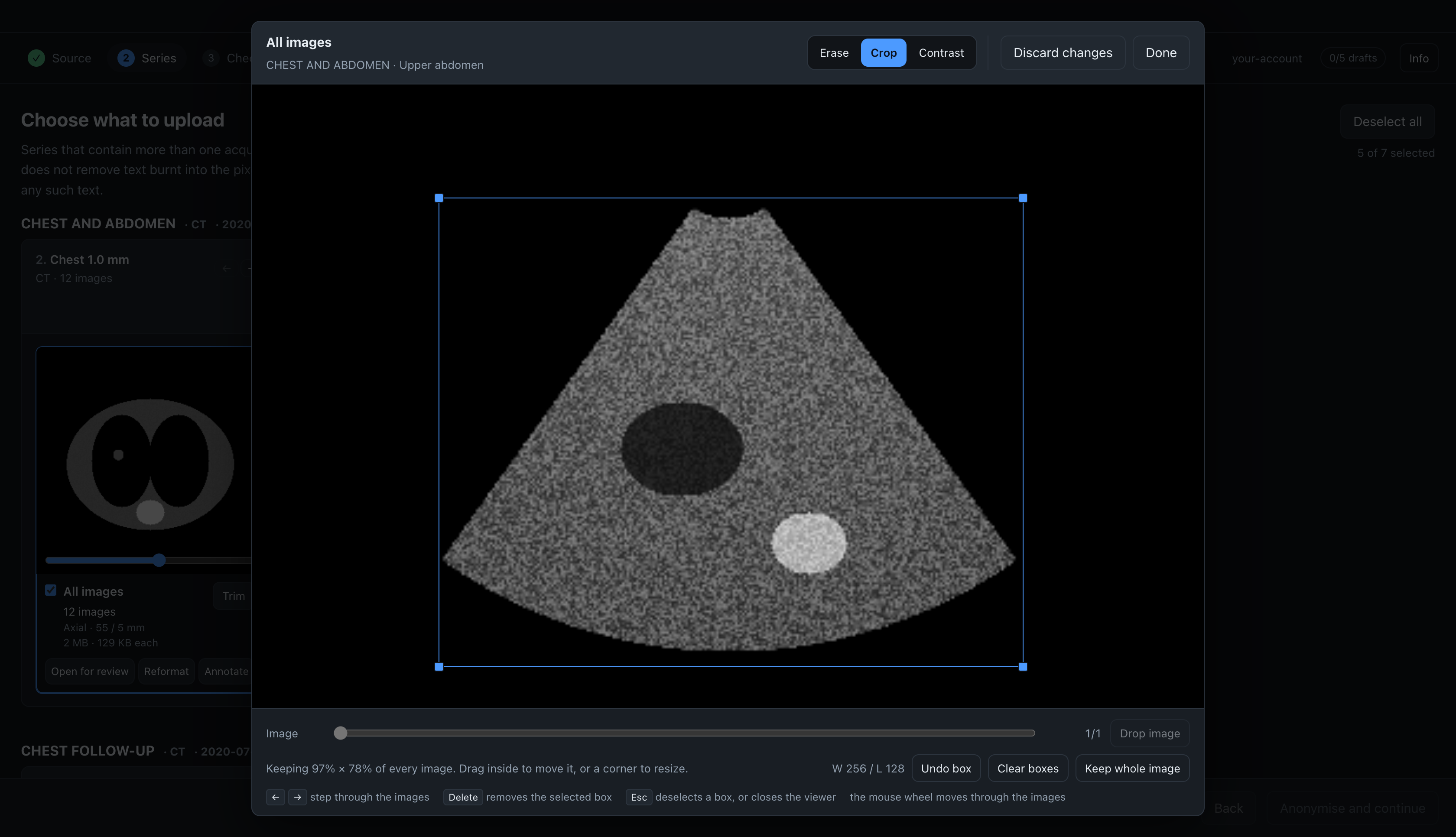Click Clear boxes
1456x837 pixels.
click(x=1027, y=768)
